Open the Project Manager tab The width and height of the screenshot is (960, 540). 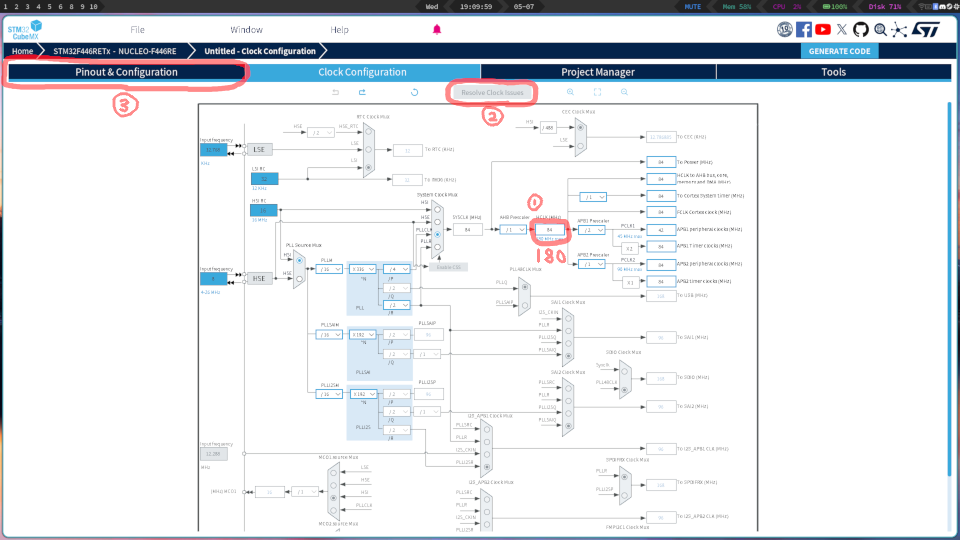[597, 72]
